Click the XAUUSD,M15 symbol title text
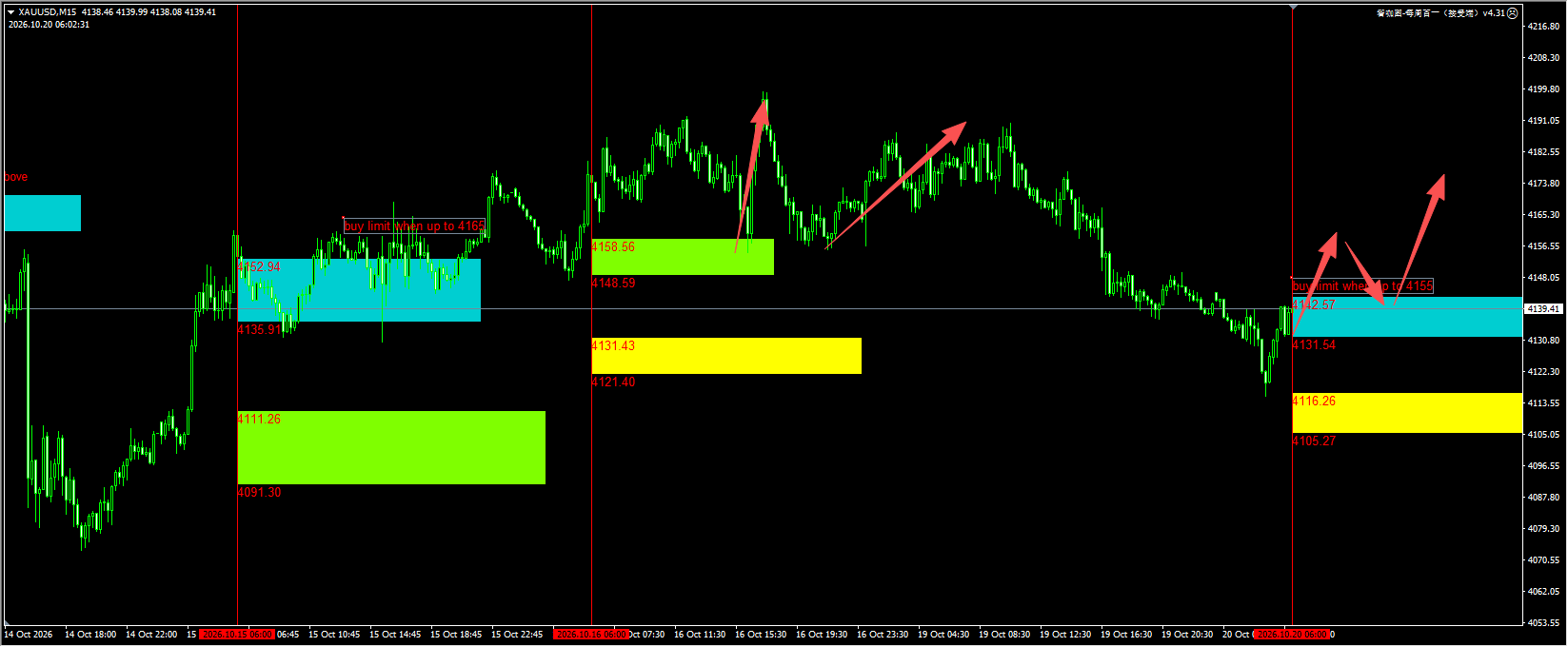Screen dimensions: 1568x647 [49, 12]
